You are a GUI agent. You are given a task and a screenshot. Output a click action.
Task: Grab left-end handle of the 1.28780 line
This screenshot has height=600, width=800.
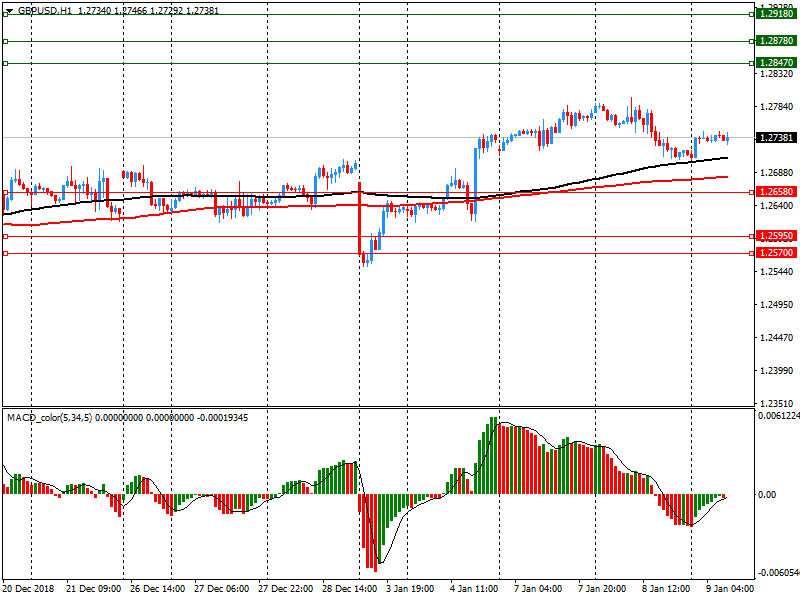pyautogui.click(x=5, y=42)
